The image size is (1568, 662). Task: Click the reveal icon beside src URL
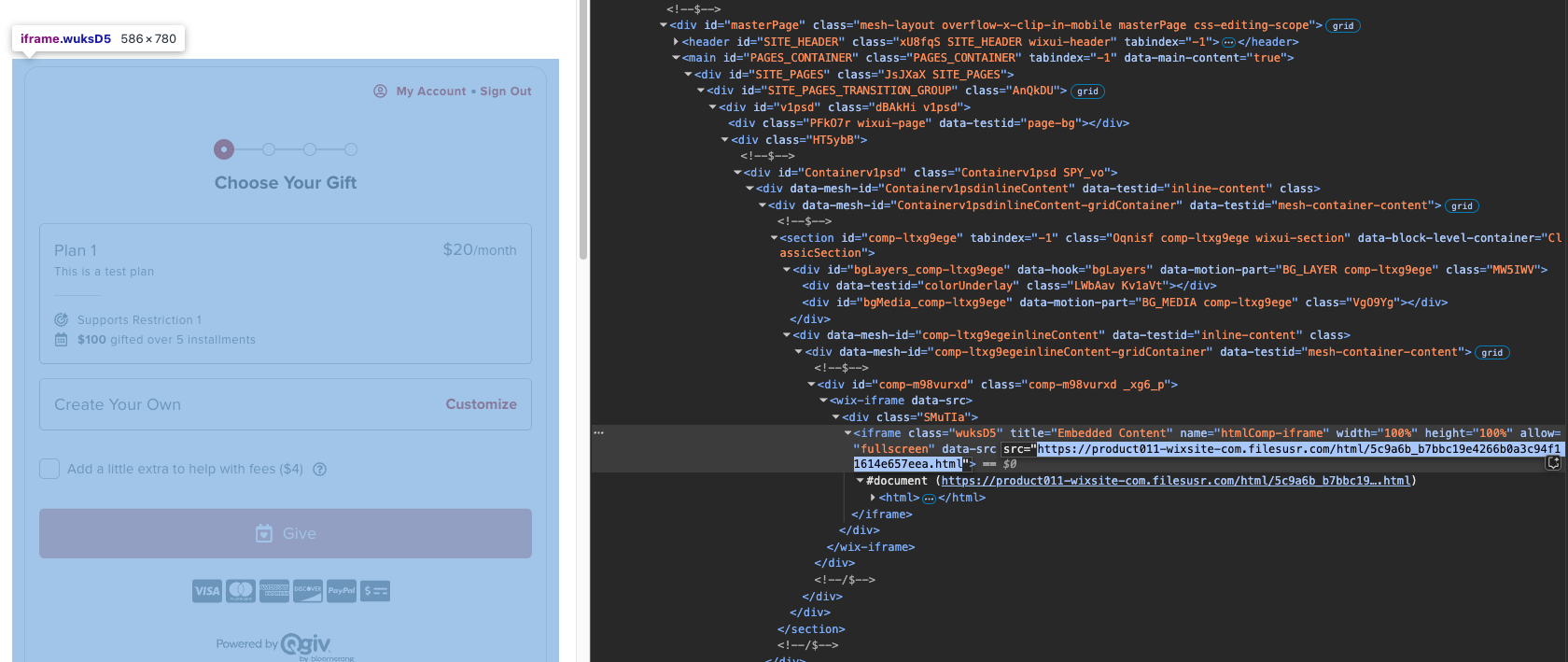1553,463
